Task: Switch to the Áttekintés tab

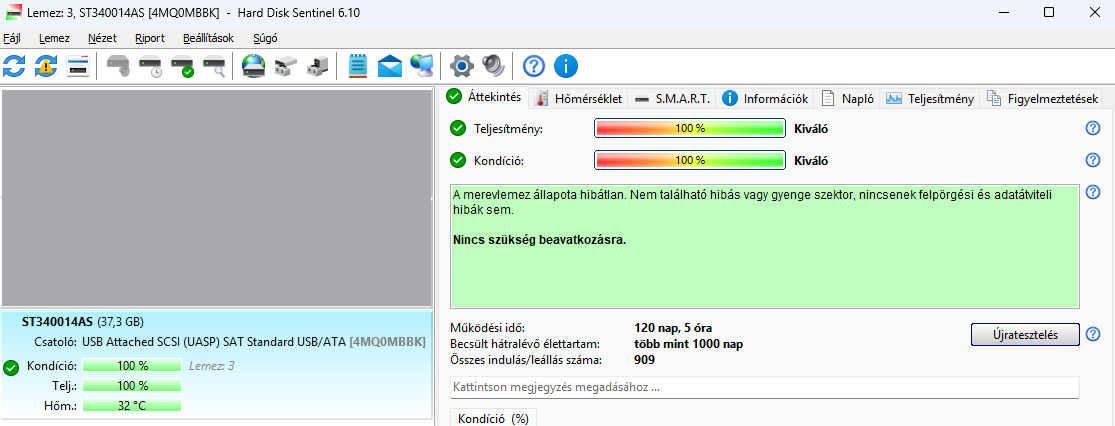Action: tap(487, 97)
